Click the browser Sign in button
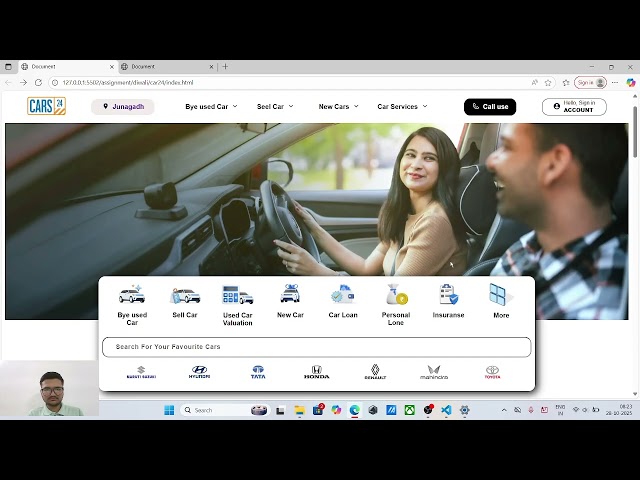This screenshot has width=640, height=480. coord(590,83)
